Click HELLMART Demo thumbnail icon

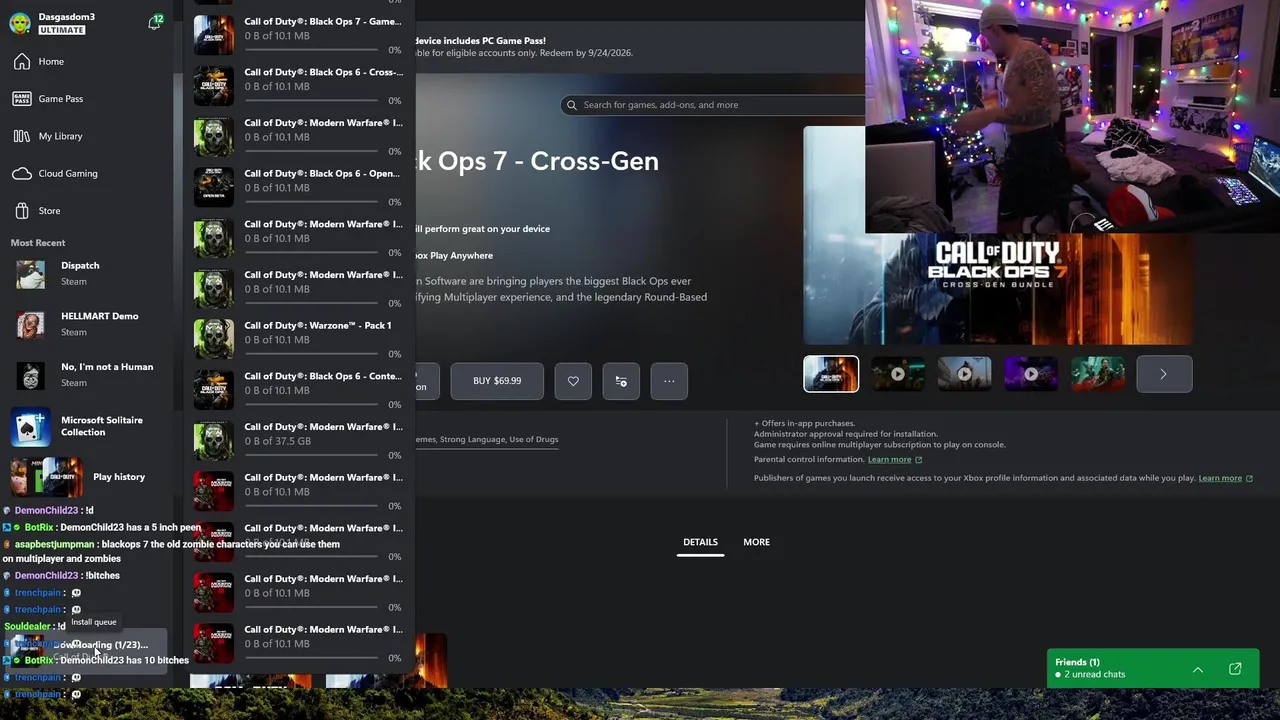tap(30, 325)
